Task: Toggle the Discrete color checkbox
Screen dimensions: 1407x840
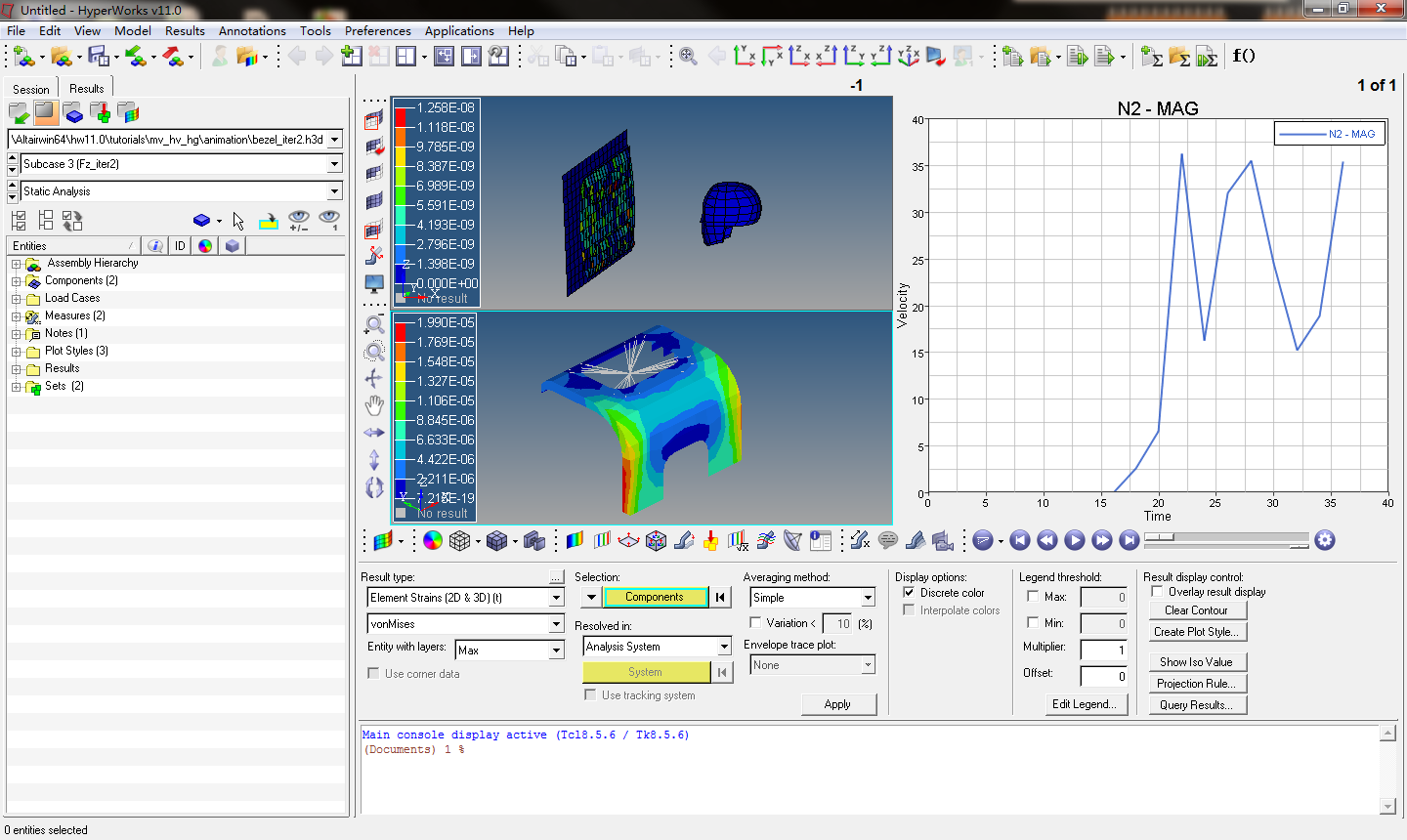Action: [910, 593]
